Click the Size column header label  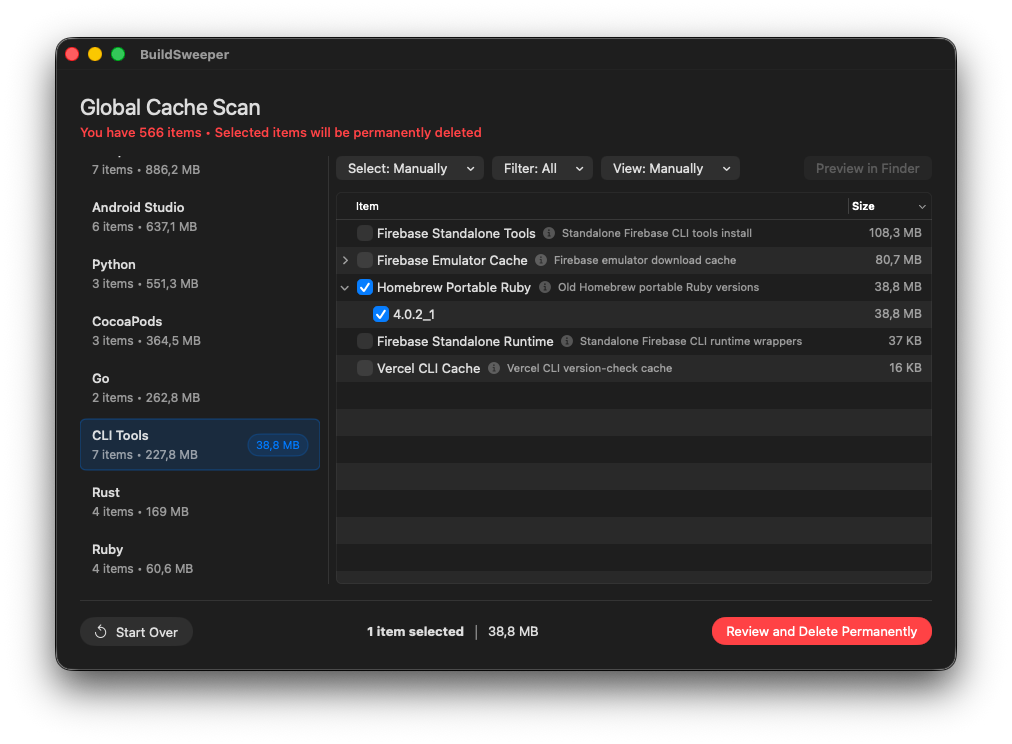pos(863,206)
